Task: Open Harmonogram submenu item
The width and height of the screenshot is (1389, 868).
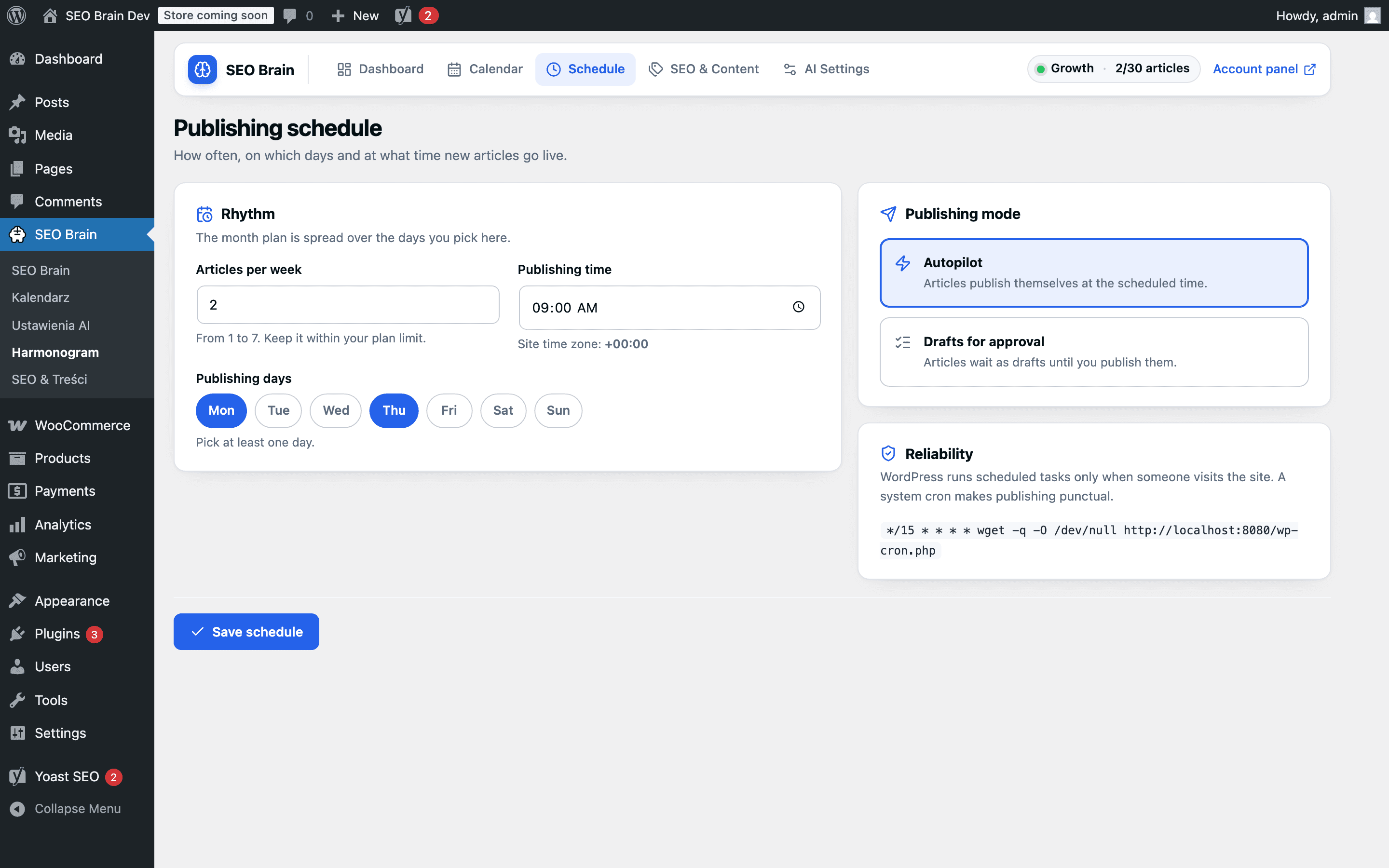Action: coord(55,352)
